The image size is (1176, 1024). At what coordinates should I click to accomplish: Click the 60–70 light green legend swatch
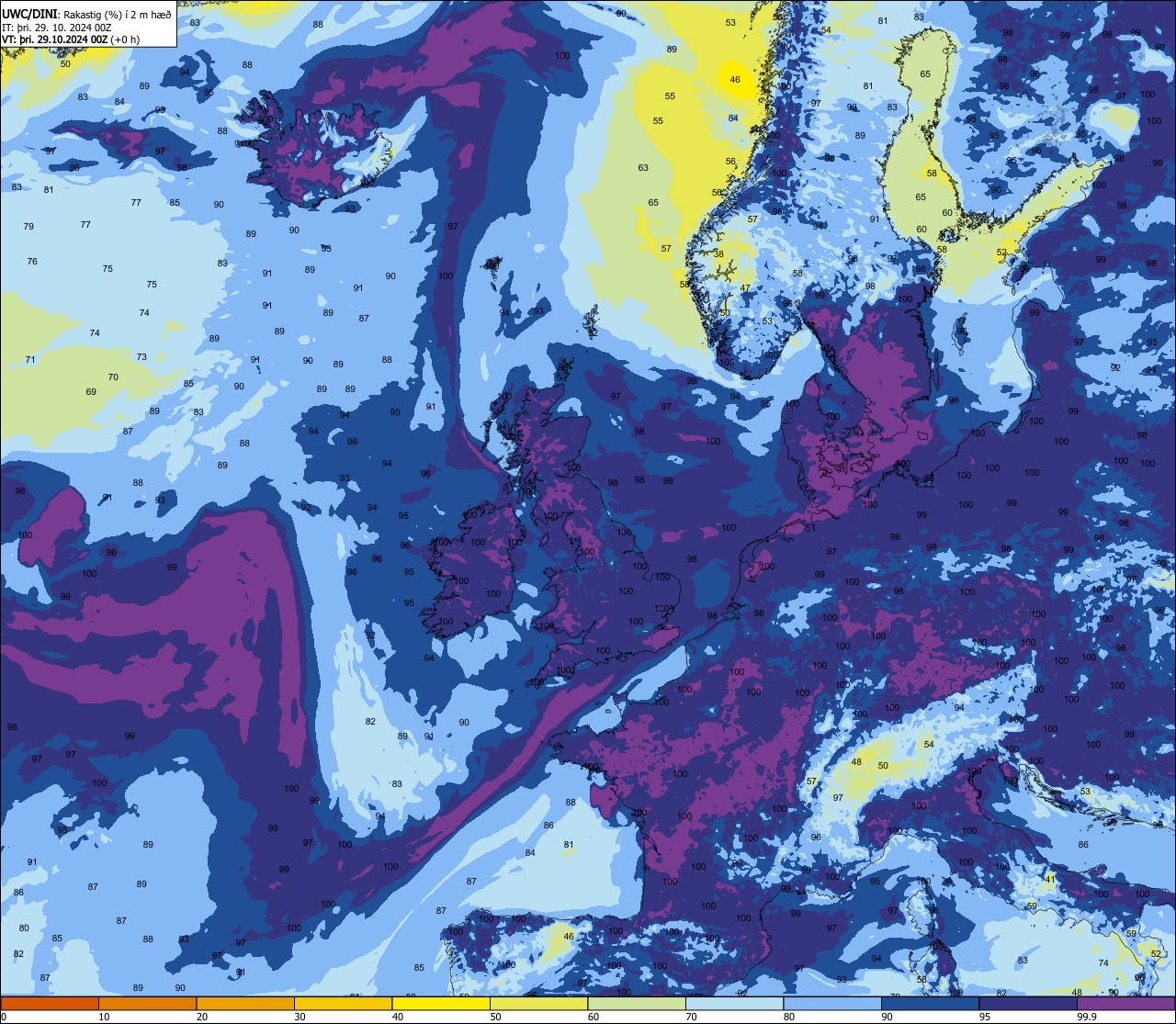coord(637,1002)
